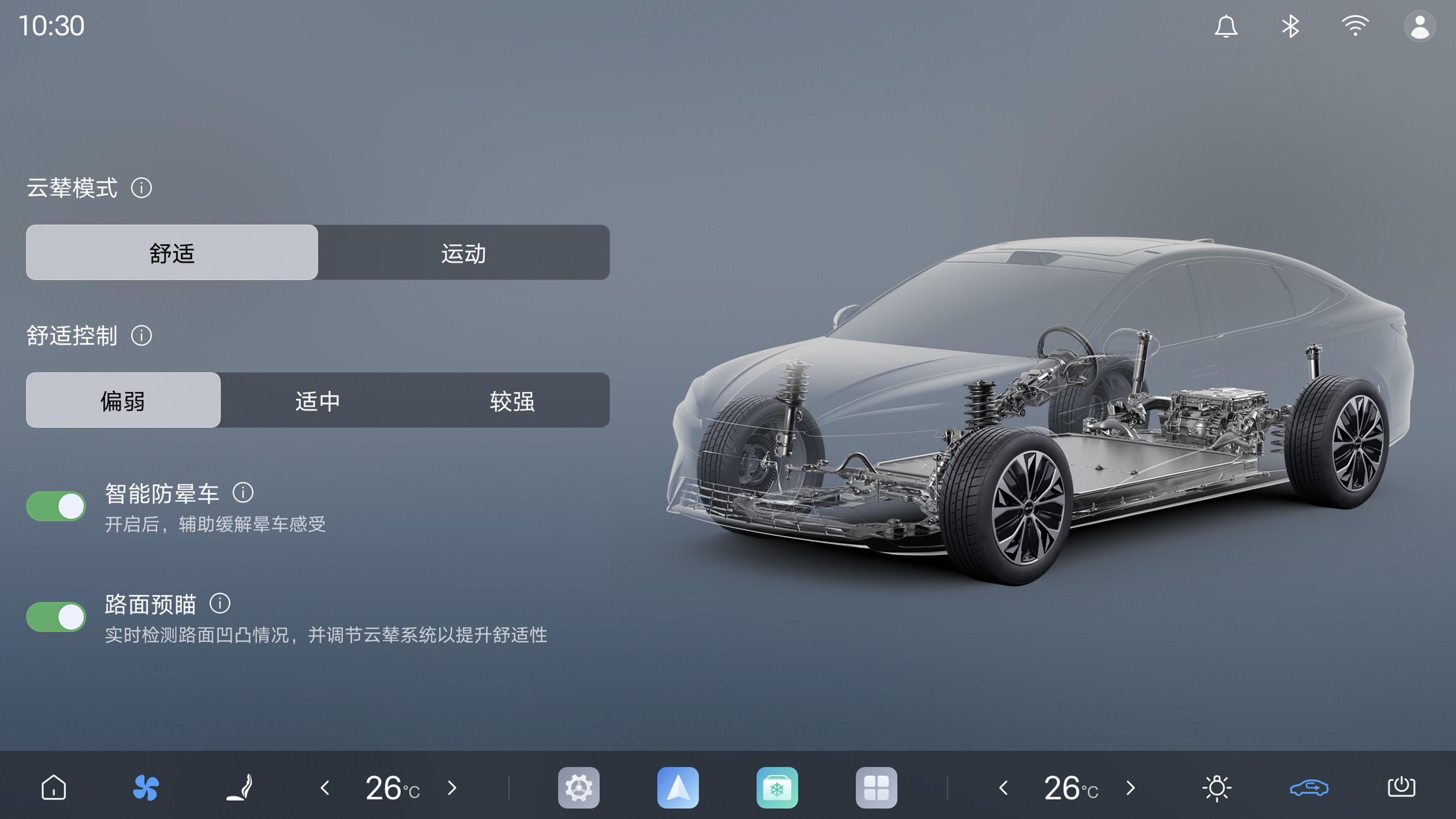Screen dimensions: 1456x819
Task: Open seat adjustment icon in dock
Action: tap(240, 787)
